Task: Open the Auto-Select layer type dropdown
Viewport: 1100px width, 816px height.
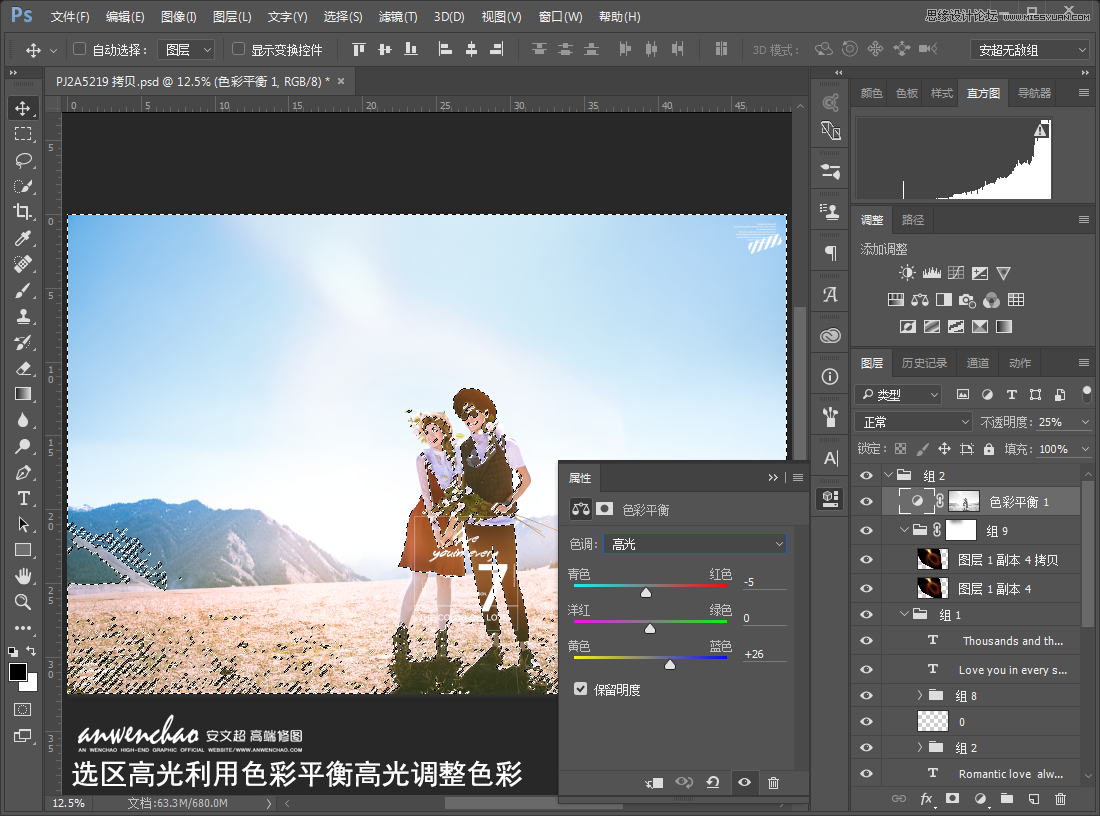Action: pyautogui.click(x=186, y=50)
